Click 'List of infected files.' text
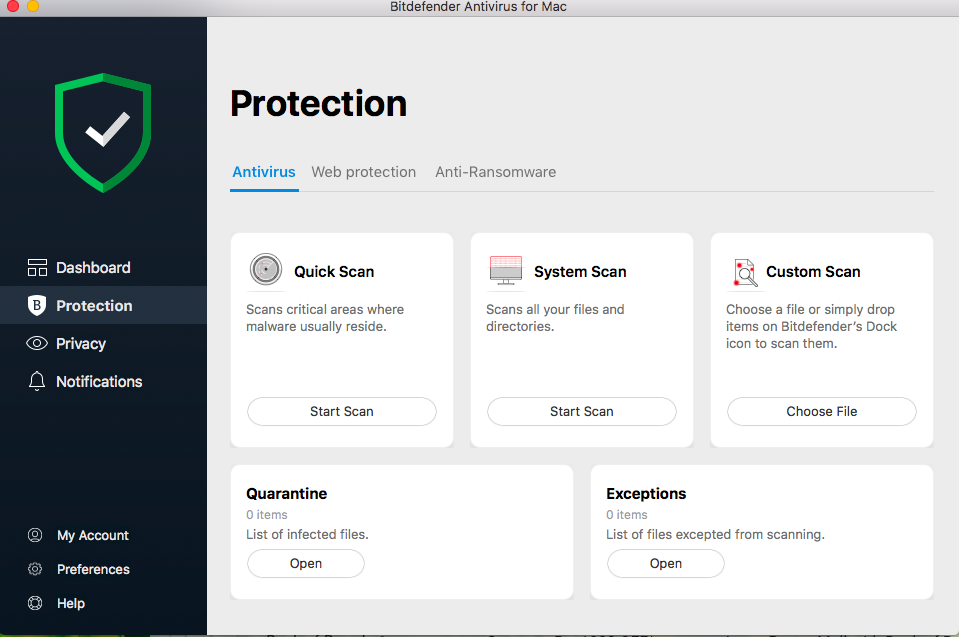The image size is (959, 637). point(307,534)
